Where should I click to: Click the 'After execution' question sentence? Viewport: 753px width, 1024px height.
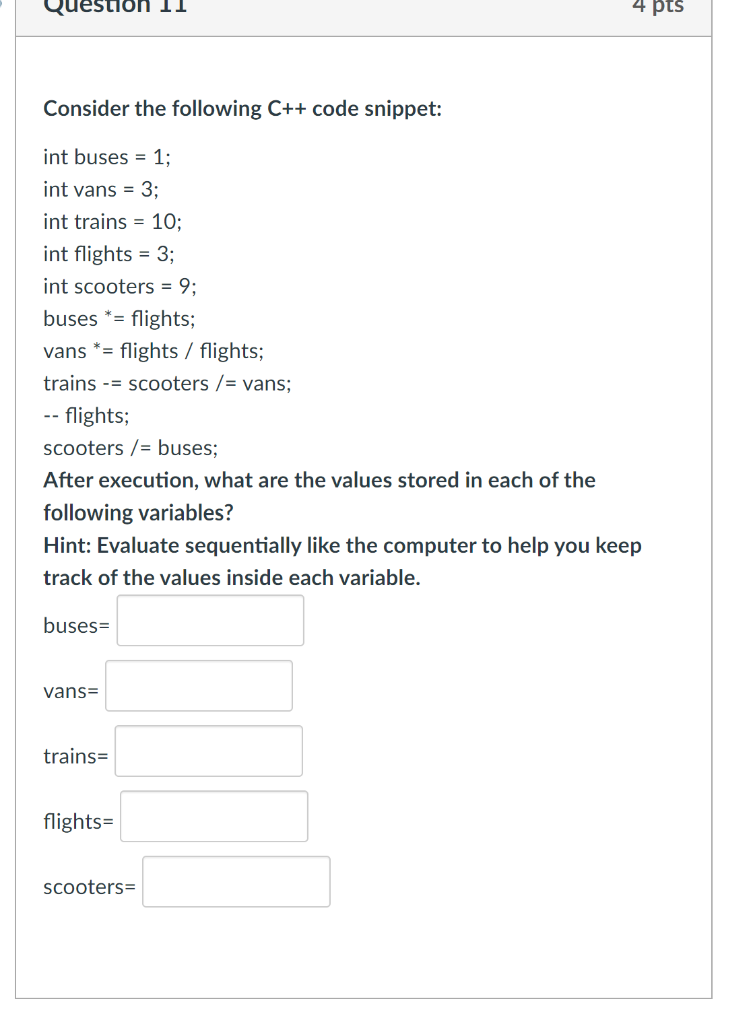coord(319,496)
